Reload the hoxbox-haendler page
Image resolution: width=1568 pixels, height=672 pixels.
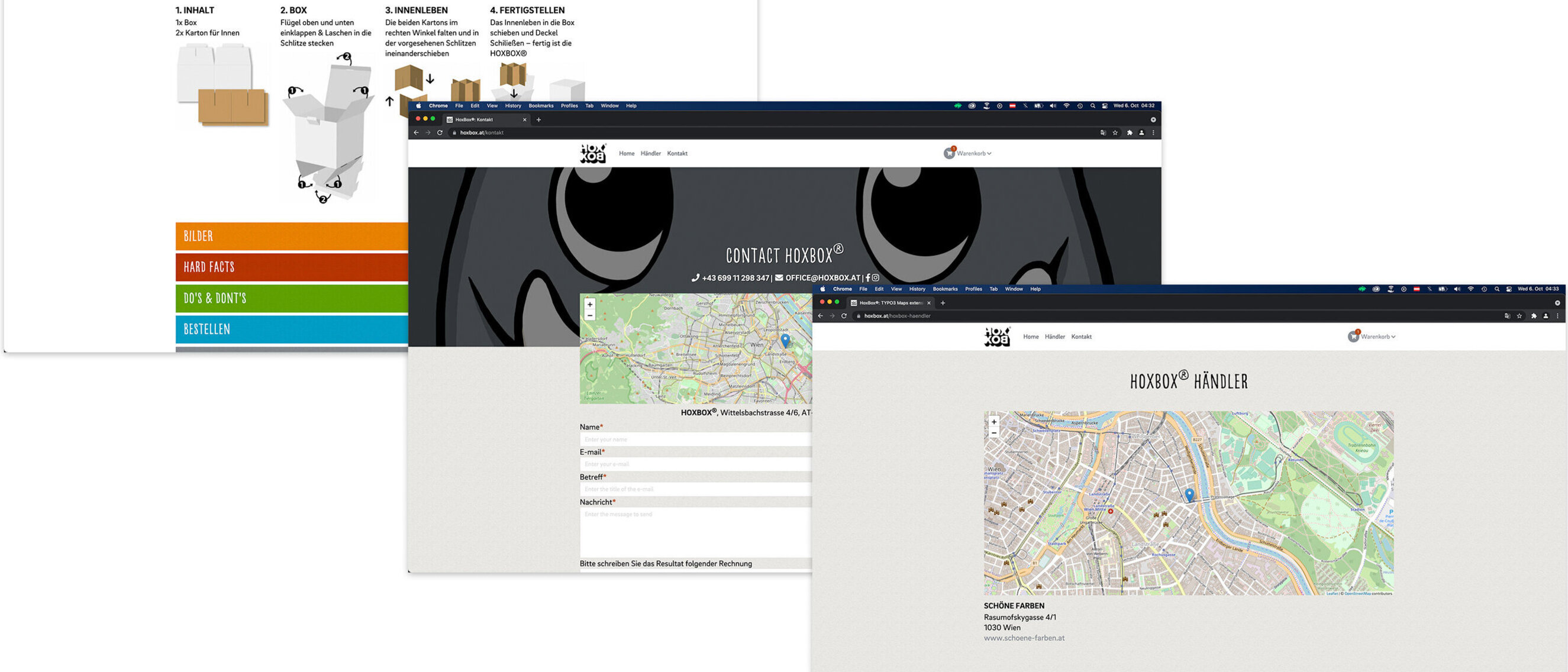tap(844, 316)
